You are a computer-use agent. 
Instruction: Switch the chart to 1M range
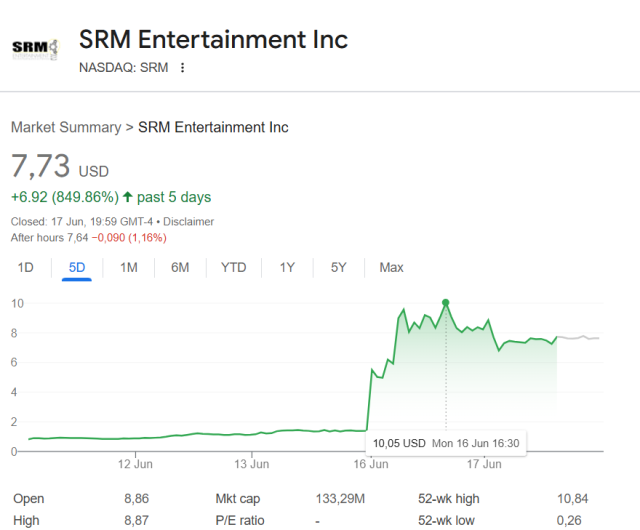(129, 267)
